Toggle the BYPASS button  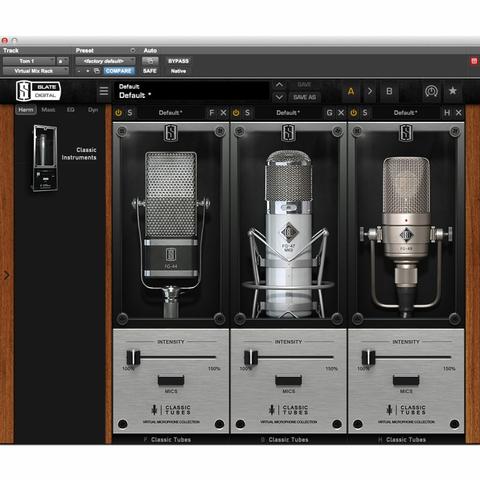tap(178, 61)
